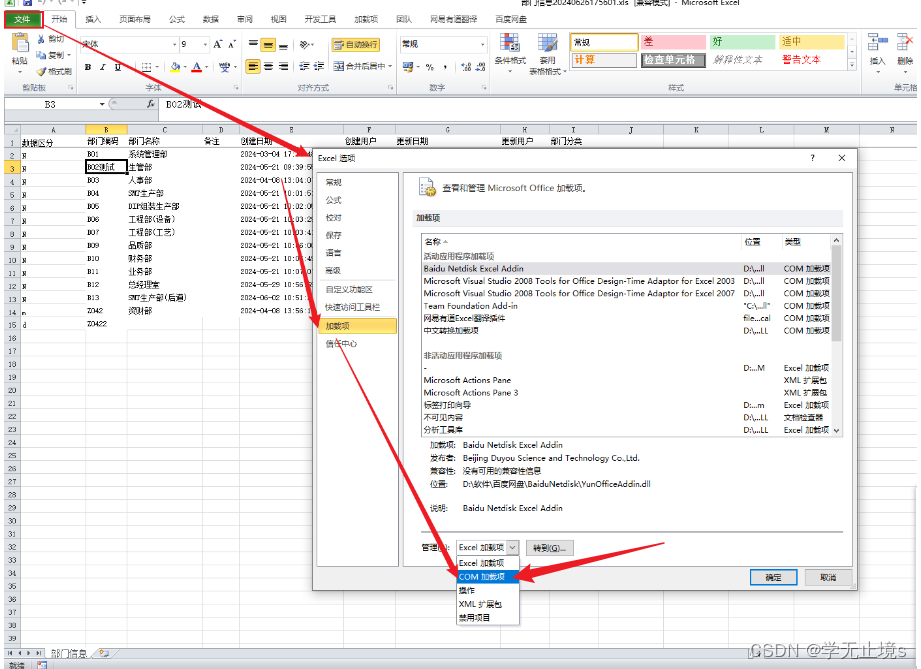
Task: Open the Manage add-ins combo box arrow
Action: 512,547
